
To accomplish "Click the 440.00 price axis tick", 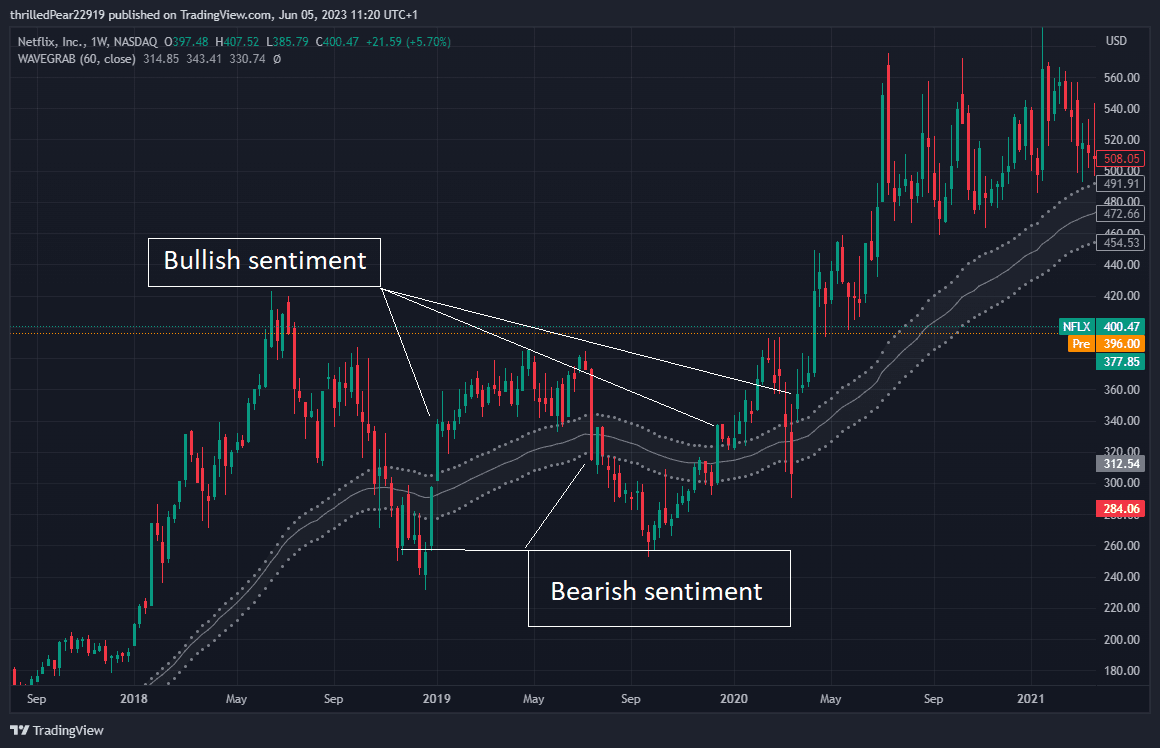I will (1122, 265).
